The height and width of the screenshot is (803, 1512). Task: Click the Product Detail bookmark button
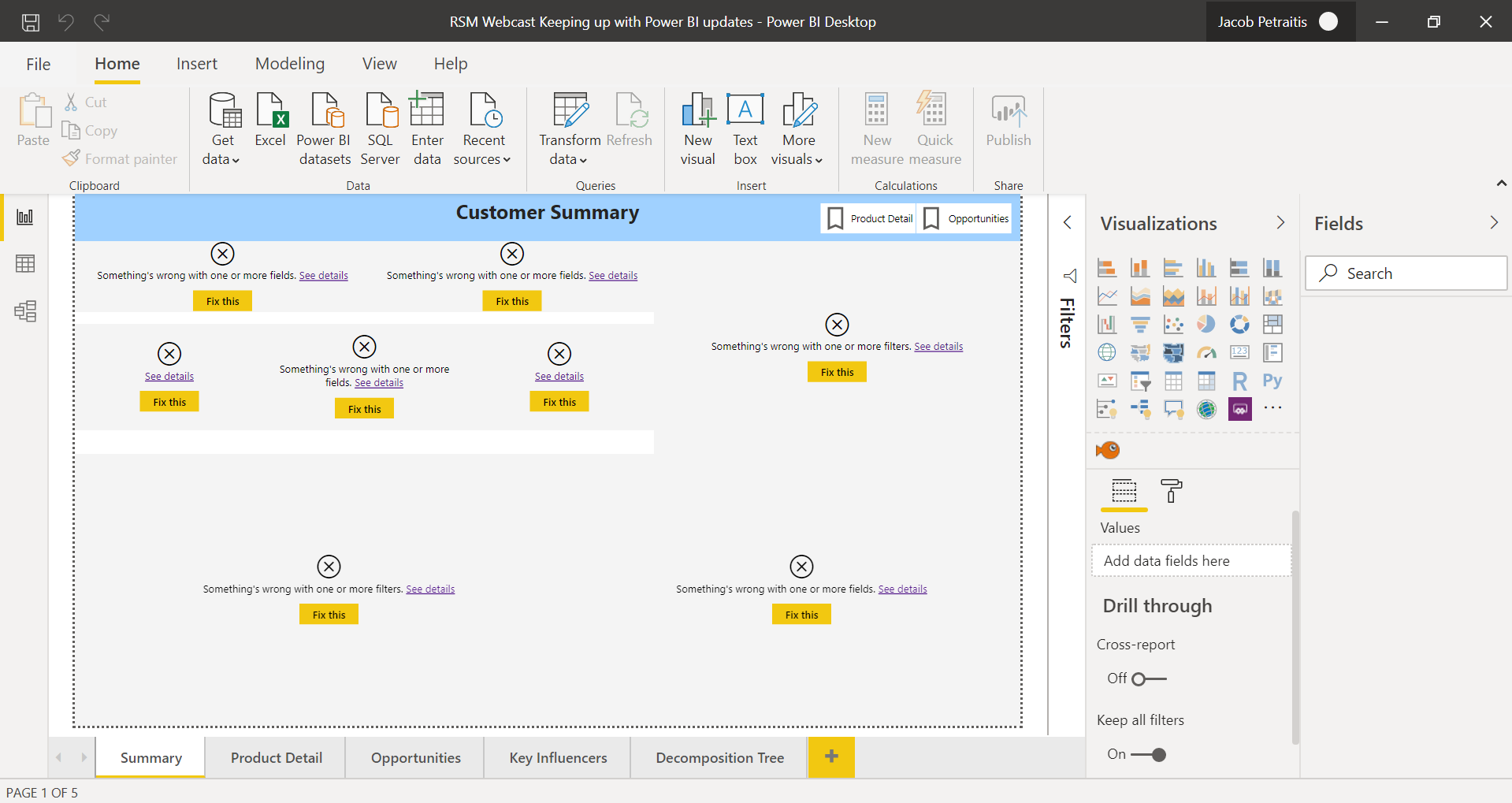coord(870,218)
